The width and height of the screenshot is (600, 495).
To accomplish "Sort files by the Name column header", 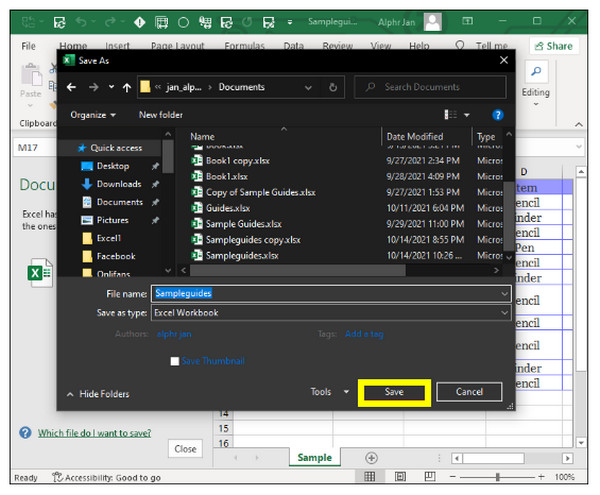I will (x=202, y=137).
